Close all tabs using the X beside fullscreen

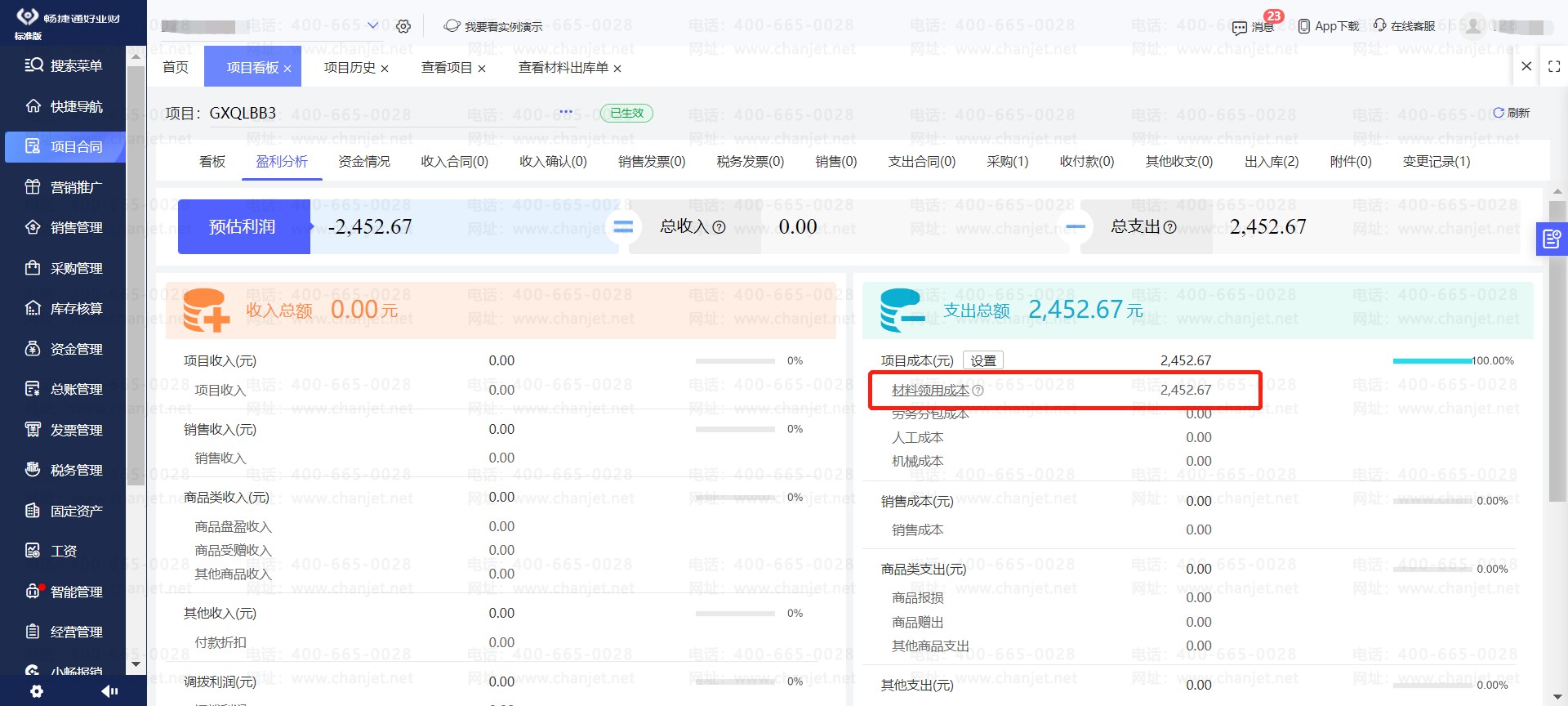pyautogui.click(x=1526, y=66)
